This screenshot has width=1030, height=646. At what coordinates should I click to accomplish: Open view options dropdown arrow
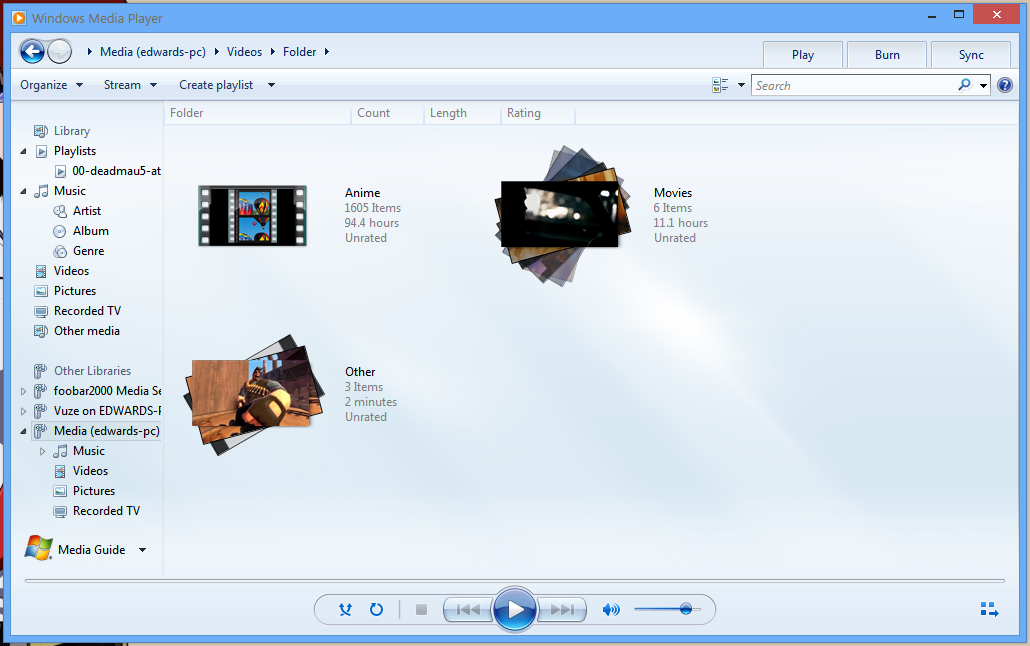tap(741, 85)
